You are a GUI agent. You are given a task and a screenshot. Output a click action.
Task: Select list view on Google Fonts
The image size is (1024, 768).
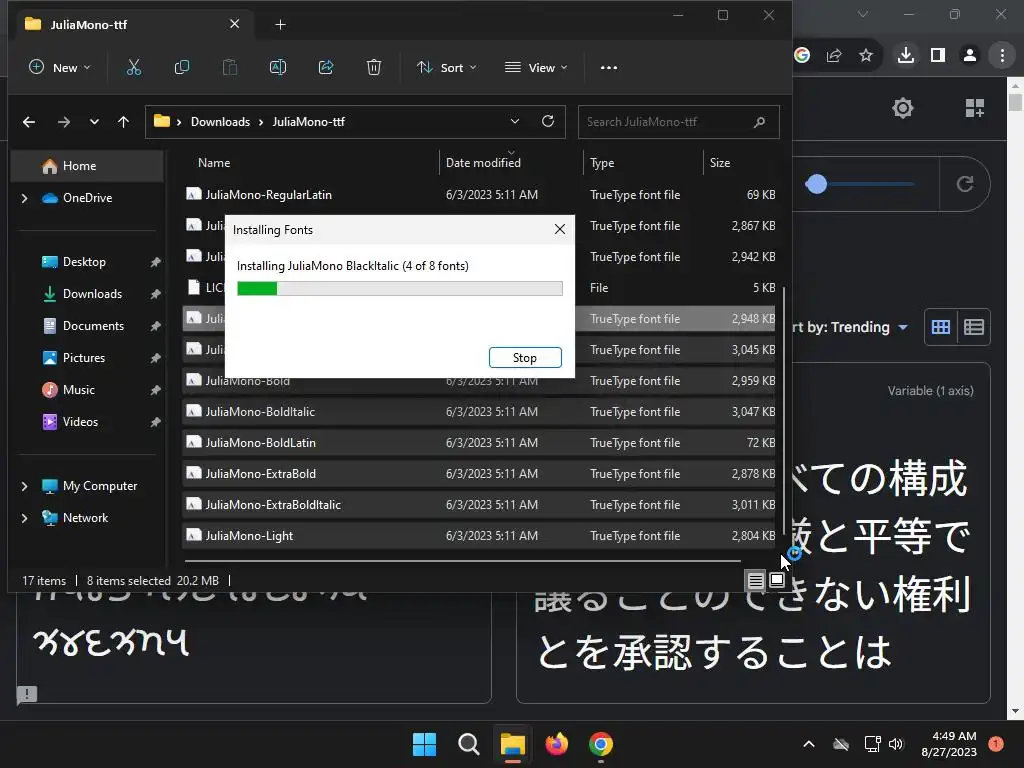pos(974,327)
